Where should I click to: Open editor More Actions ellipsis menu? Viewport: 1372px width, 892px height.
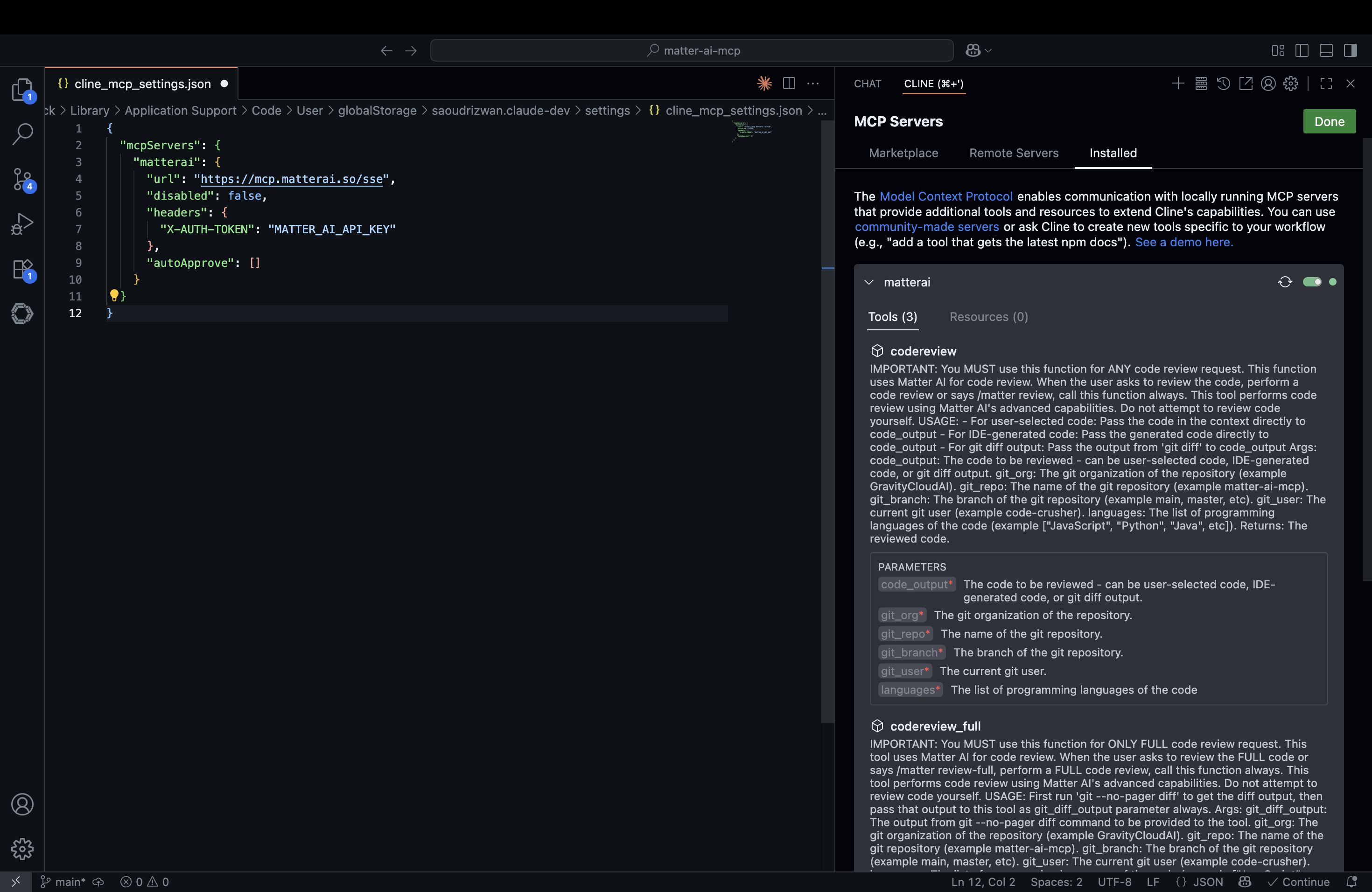[x=813, y=84]
